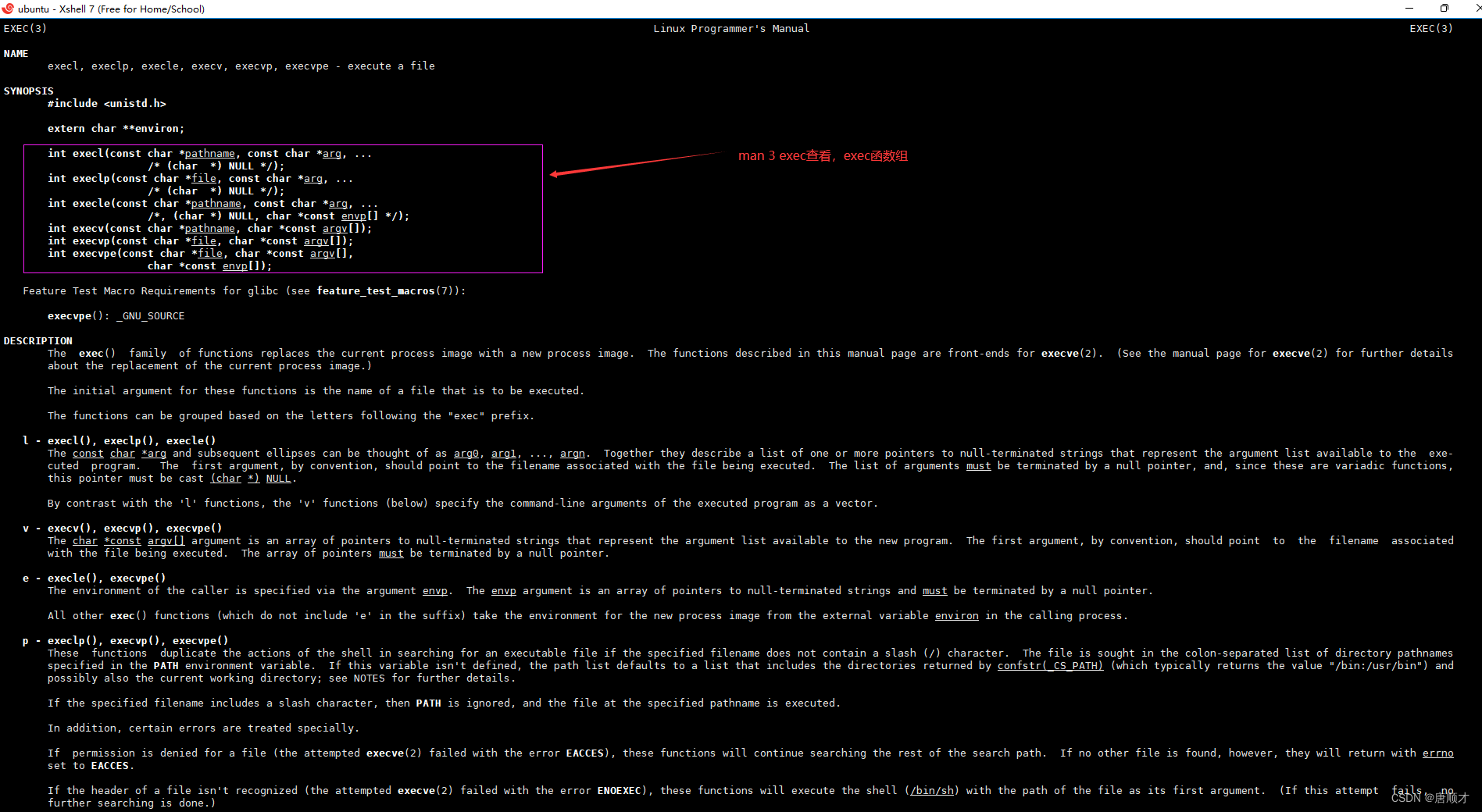
Task: Click the window title 'ubuntu - Xshell 7'
Action: click(x=111, y=9)
